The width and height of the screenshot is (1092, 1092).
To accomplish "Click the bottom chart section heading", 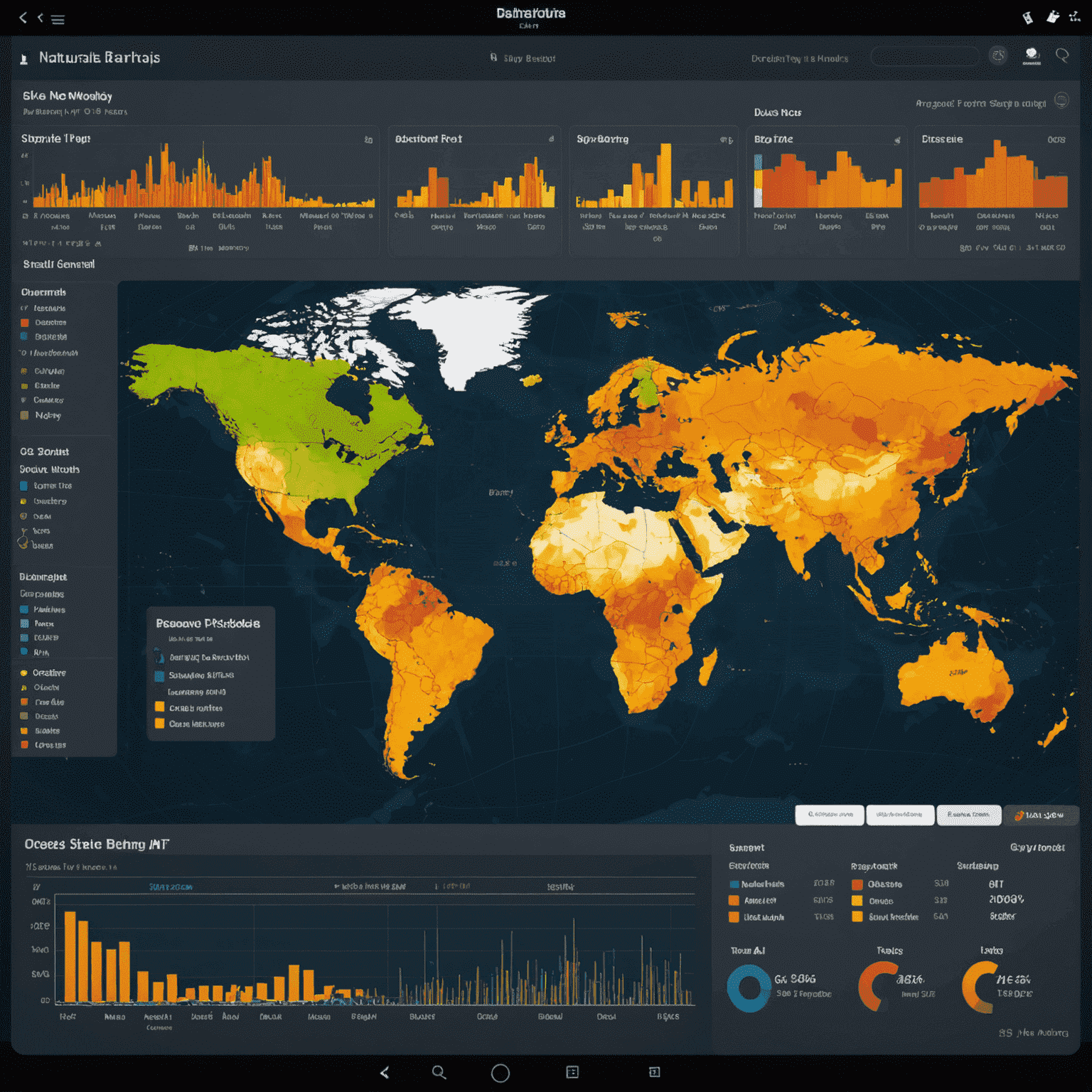I will tap(97, 845).
